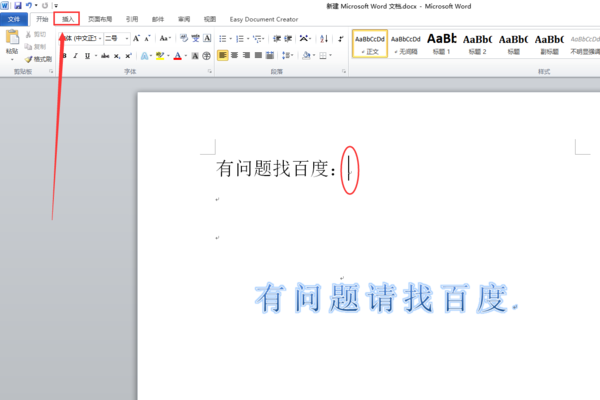Undo the last action

(29, 6)
